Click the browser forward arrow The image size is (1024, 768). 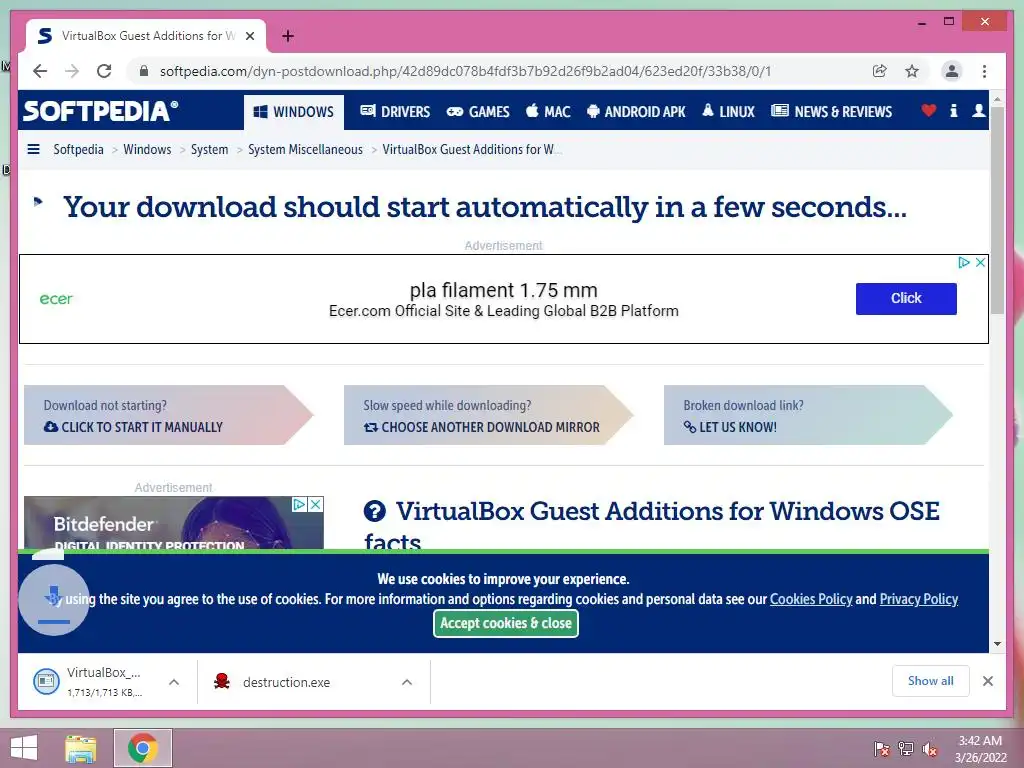(72, 71)
